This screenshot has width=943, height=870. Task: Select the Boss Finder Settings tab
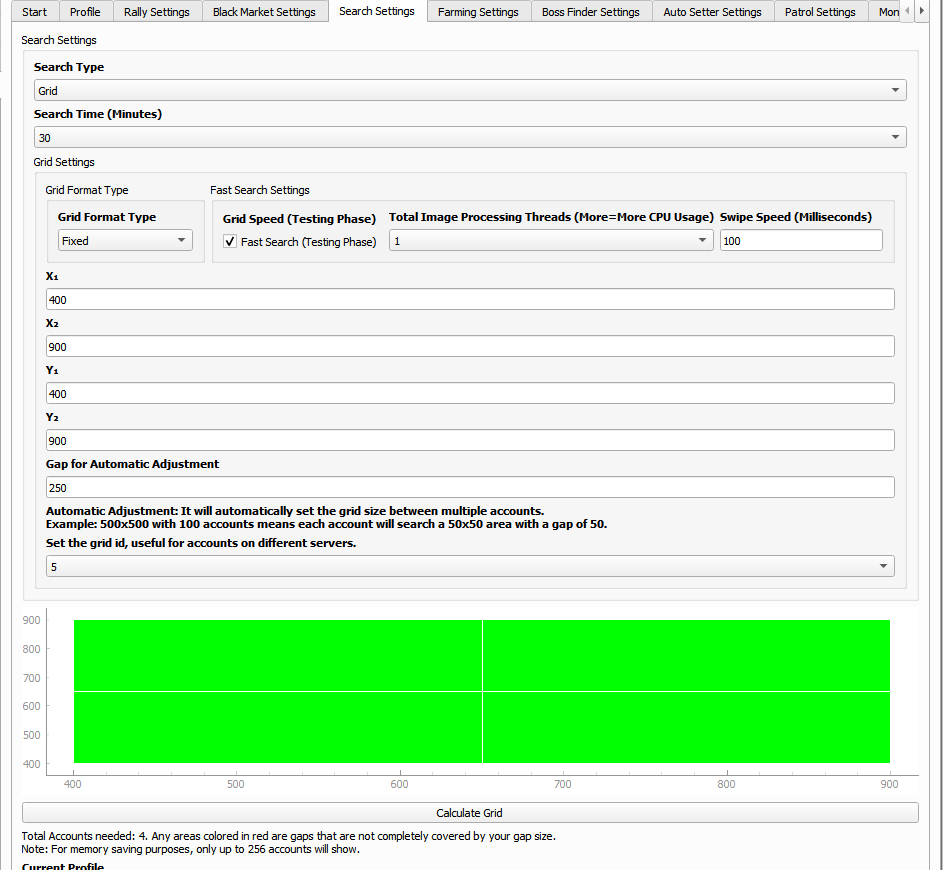pyautogui.click(x=590, y=12)
